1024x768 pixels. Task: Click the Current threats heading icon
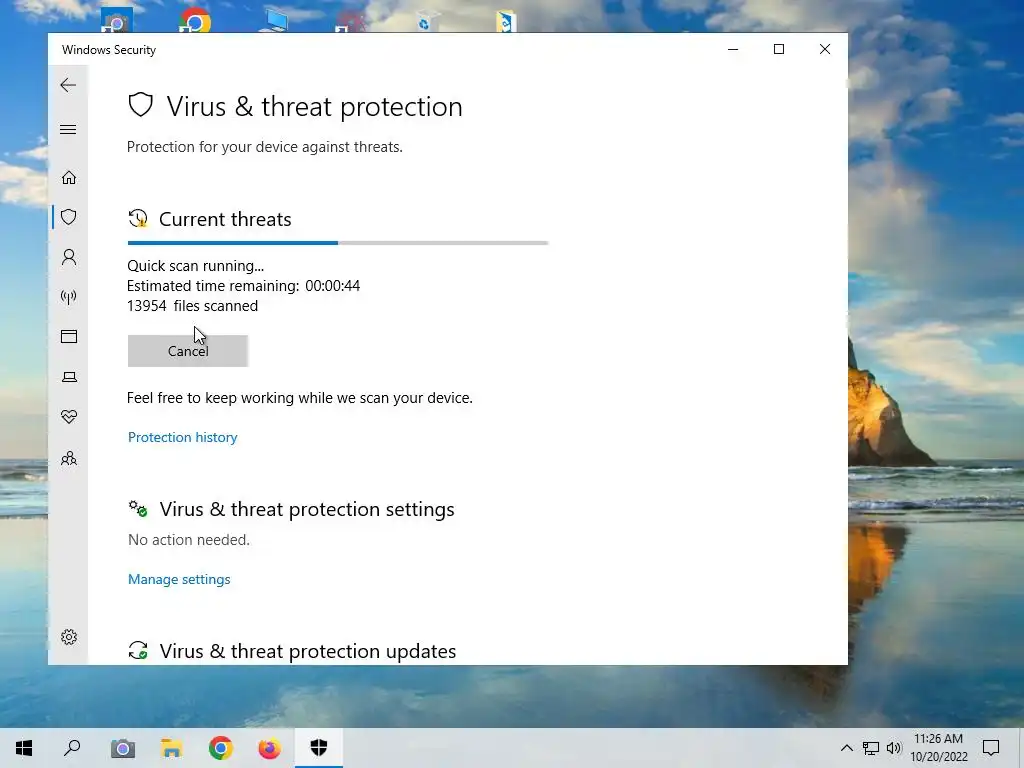(x=138, y=219)
